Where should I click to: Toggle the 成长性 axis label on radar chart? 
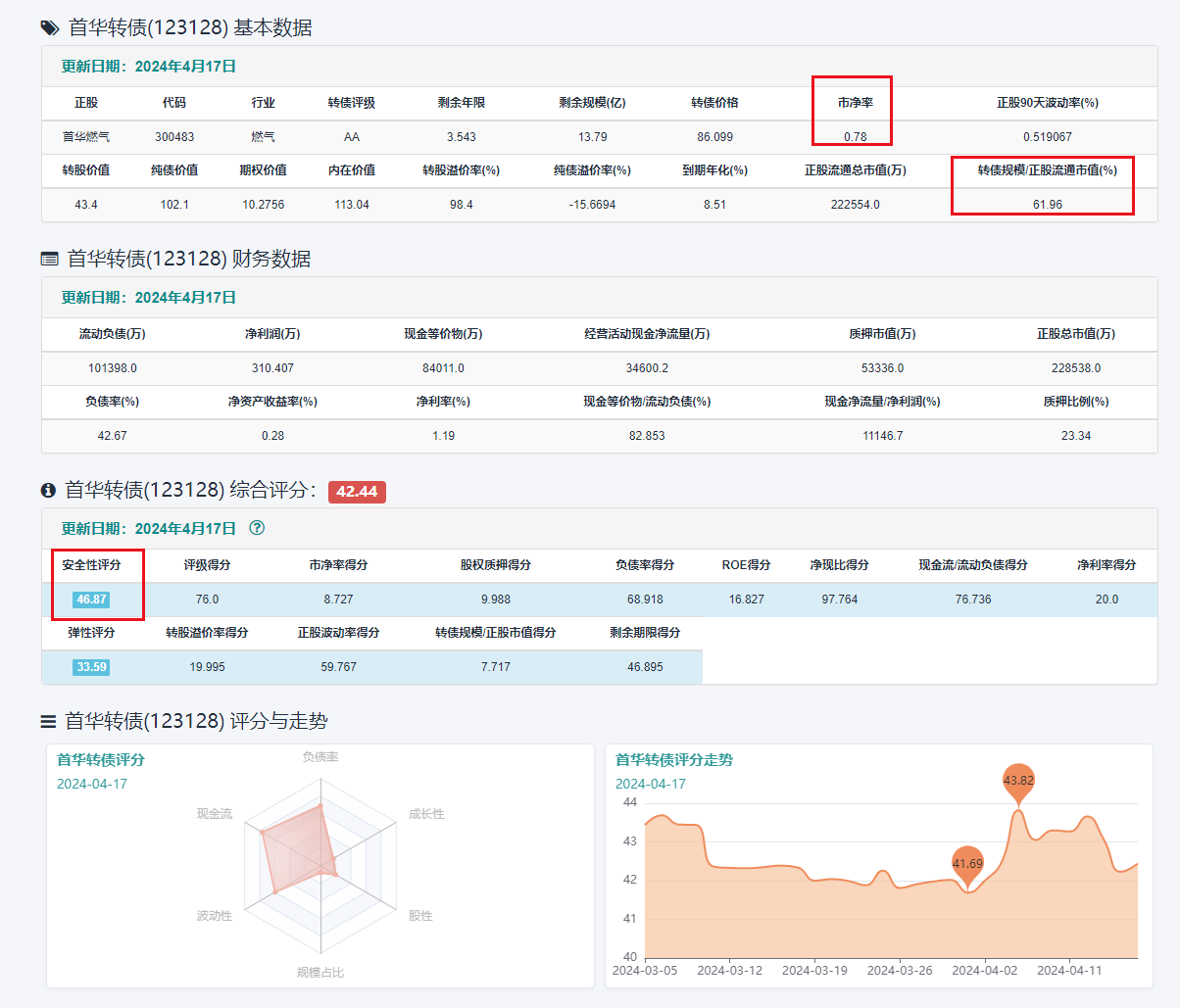pyautogui.click(x=426, y=814)
